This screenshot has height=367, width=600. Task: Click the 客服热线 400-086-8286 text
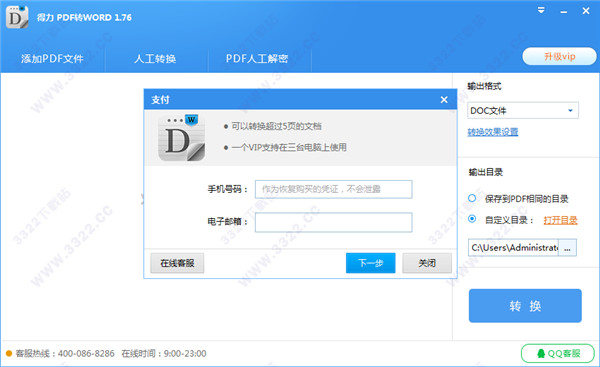[x=65, y=353]
